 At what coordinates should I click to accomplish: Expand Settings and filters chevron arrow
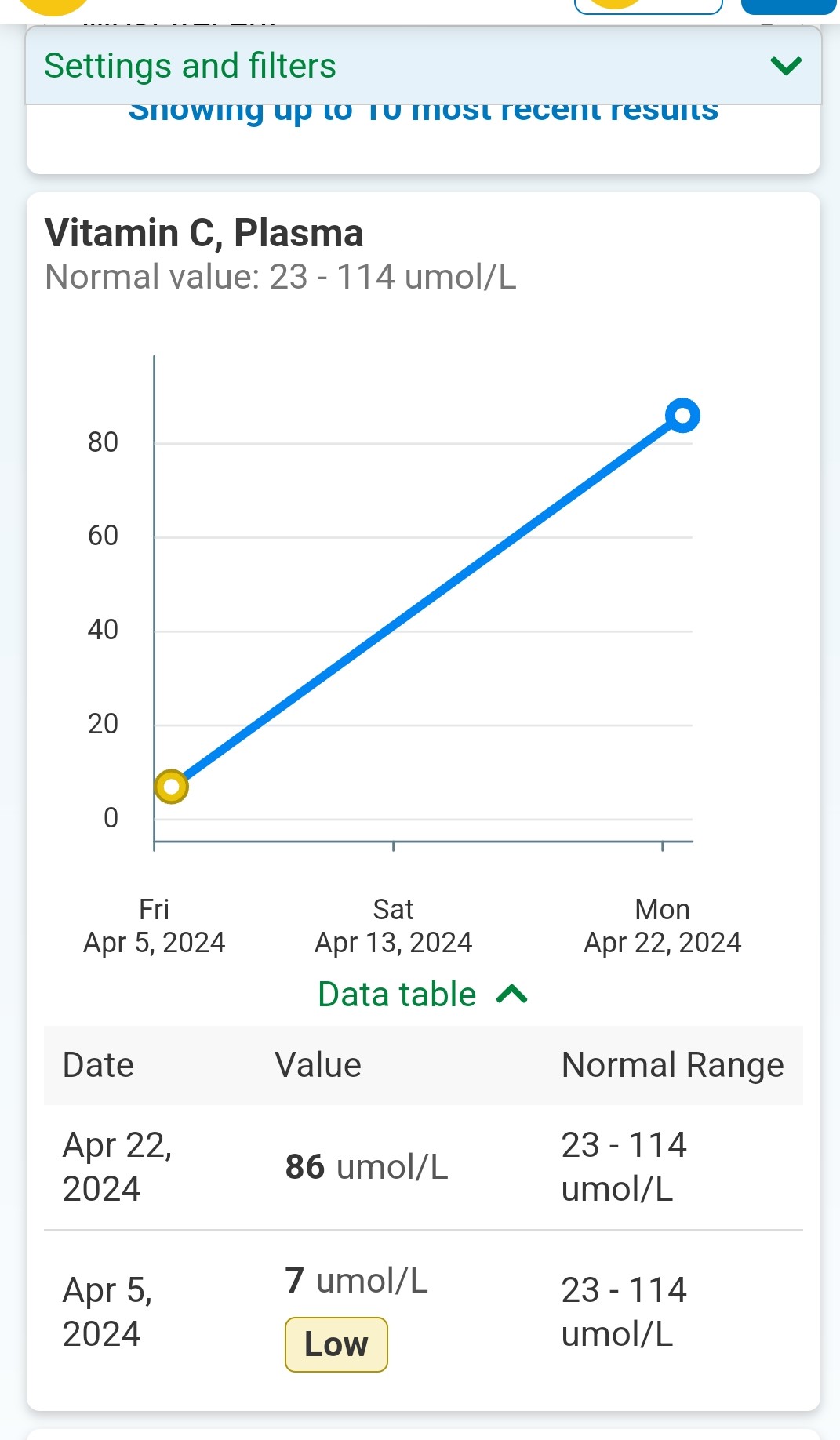point(786,66)
